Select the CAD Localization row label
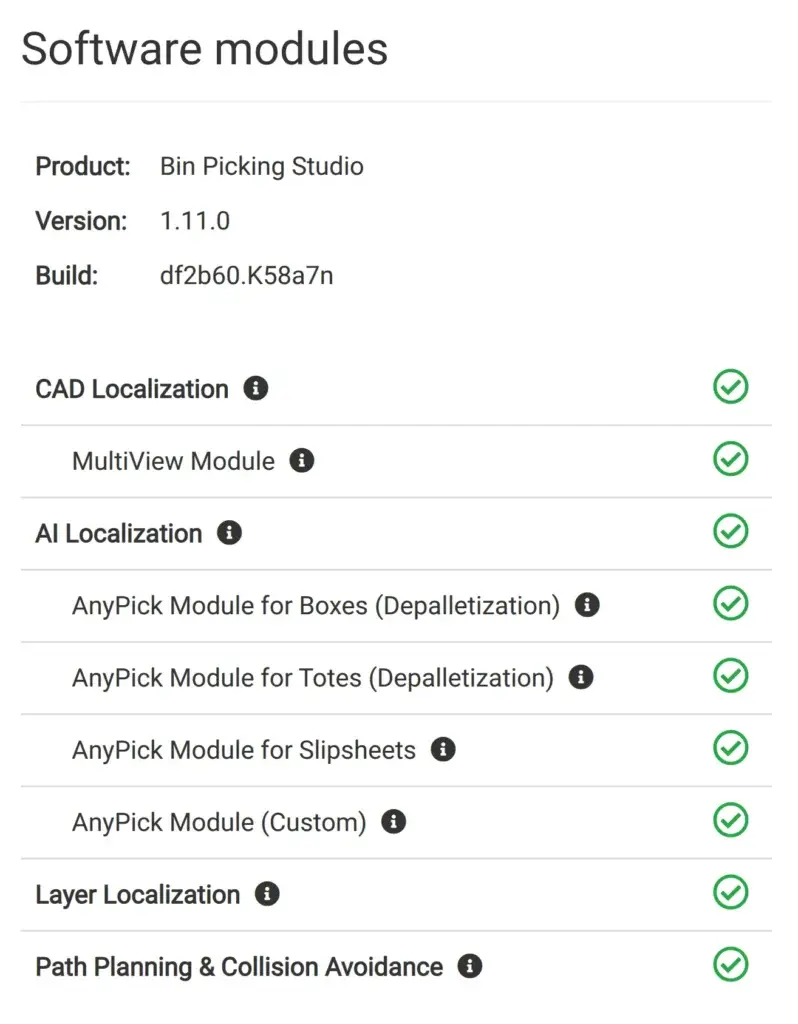798x1024 pixels. [x=132, y=389]
